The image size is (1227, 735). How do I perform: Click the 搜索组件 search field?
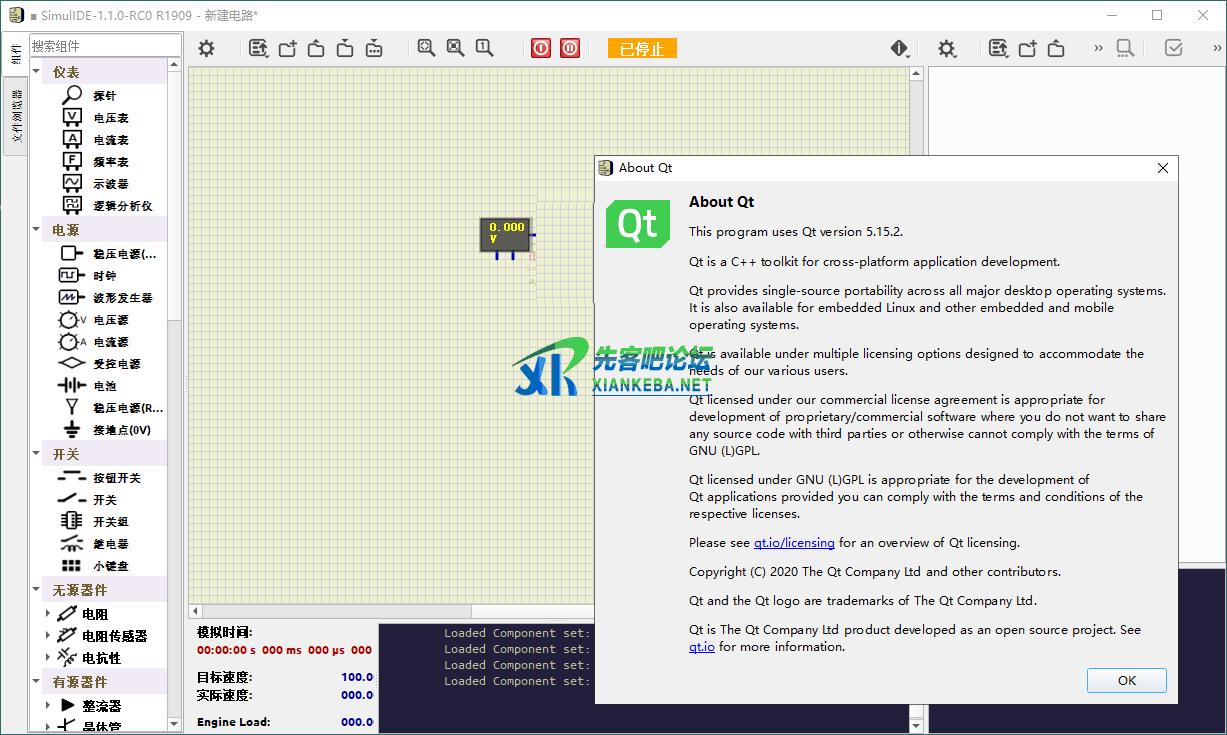[104, 46]
